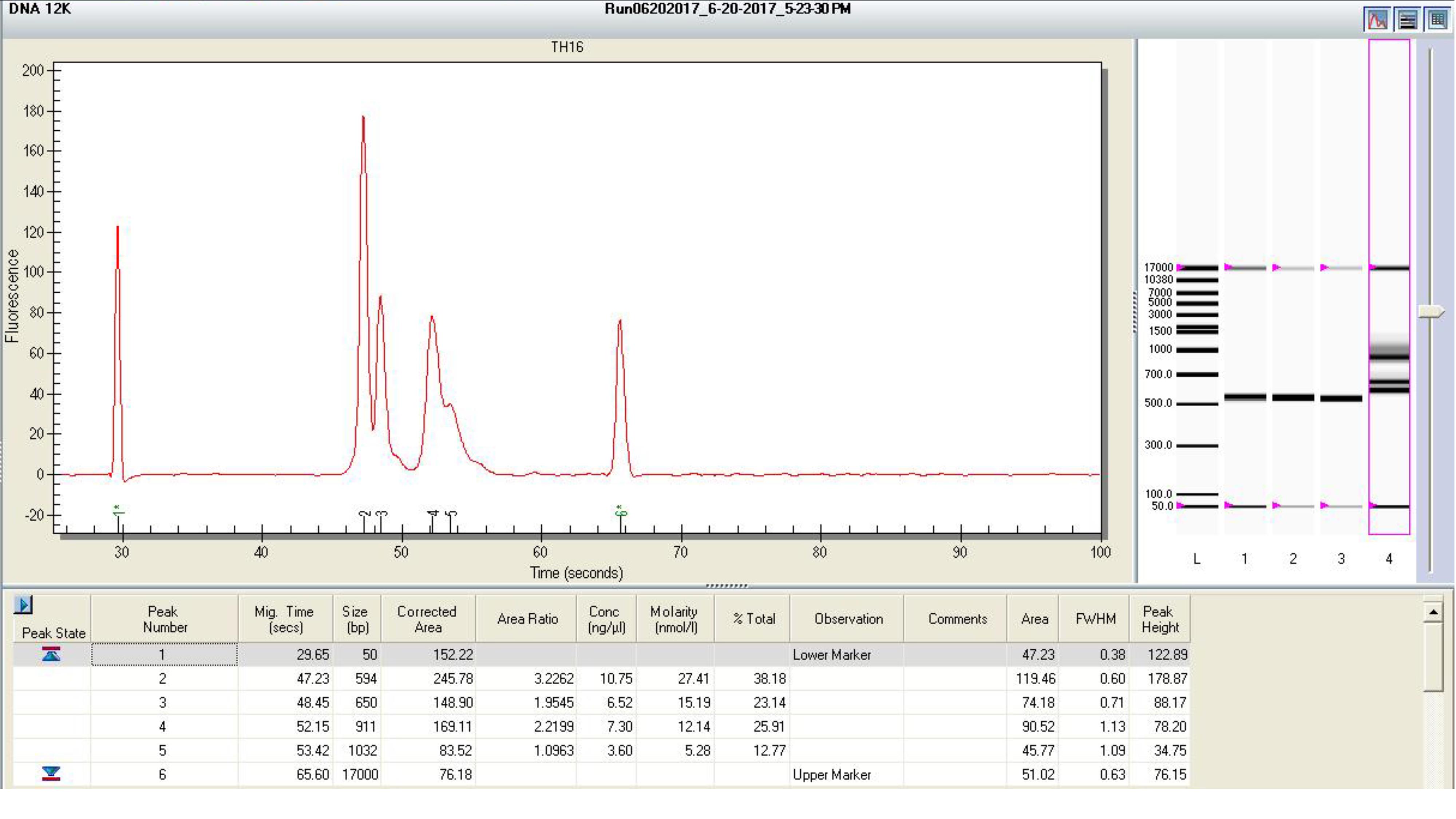The image size is (1456, 819).
Task: Click the table scrollbar up arrow
Action: (x=1433, y=613)
